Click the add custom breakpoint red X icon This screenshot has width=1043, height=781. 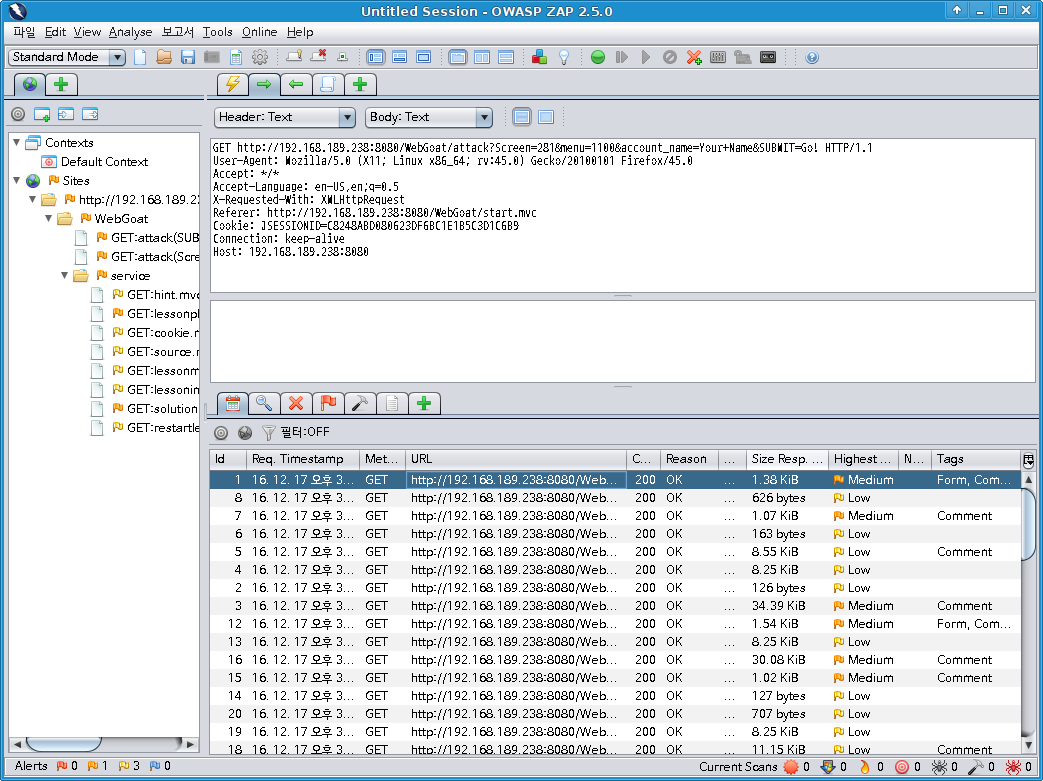694,57
